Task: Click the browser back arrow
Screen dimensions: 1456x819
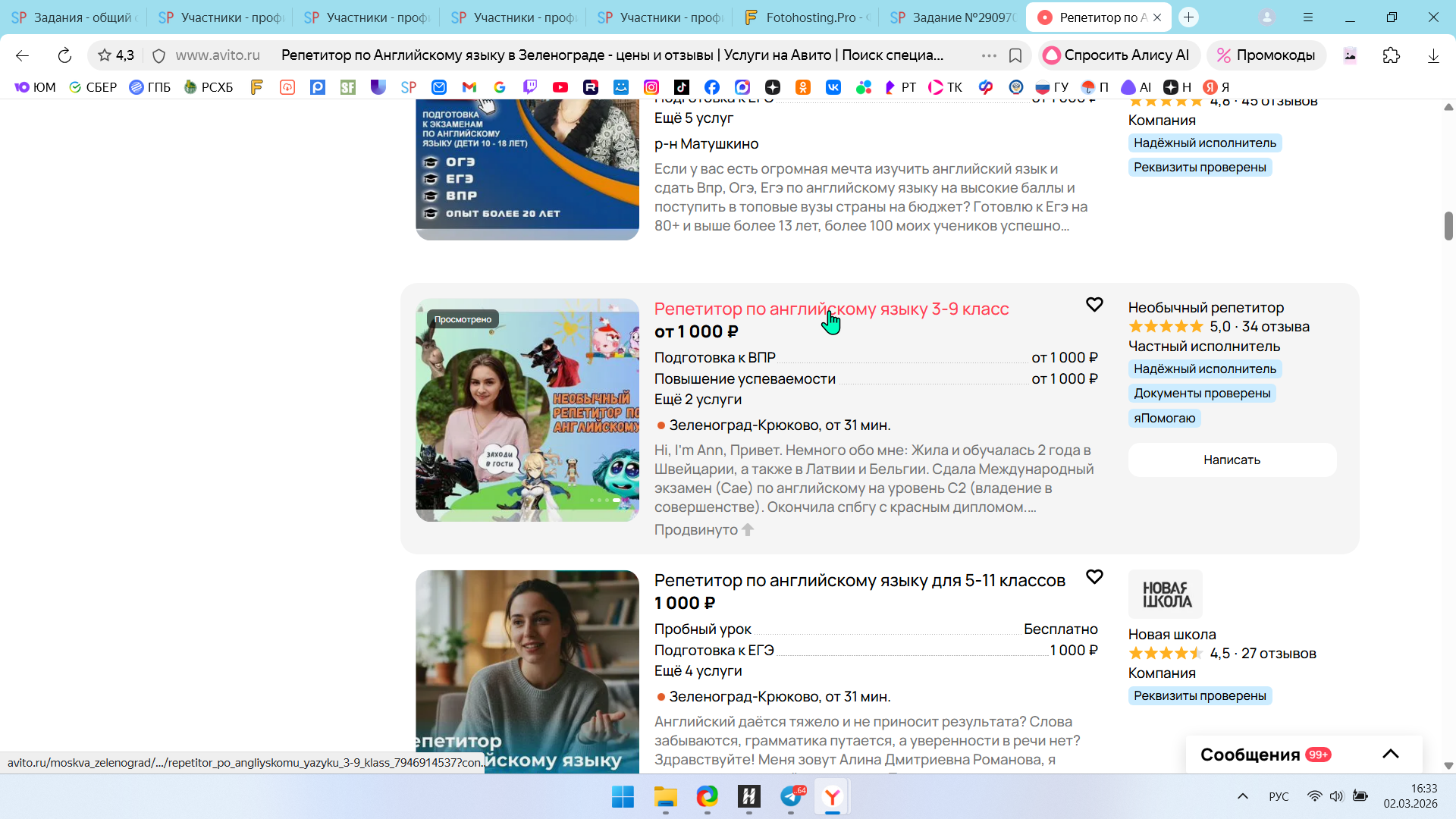Action: [x=22, y=55]
